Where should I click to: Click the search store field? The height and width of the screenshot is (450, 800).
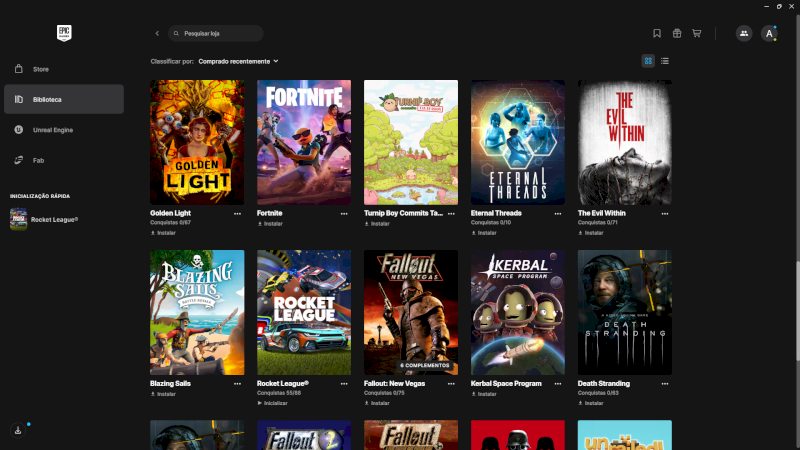[215, 33]
